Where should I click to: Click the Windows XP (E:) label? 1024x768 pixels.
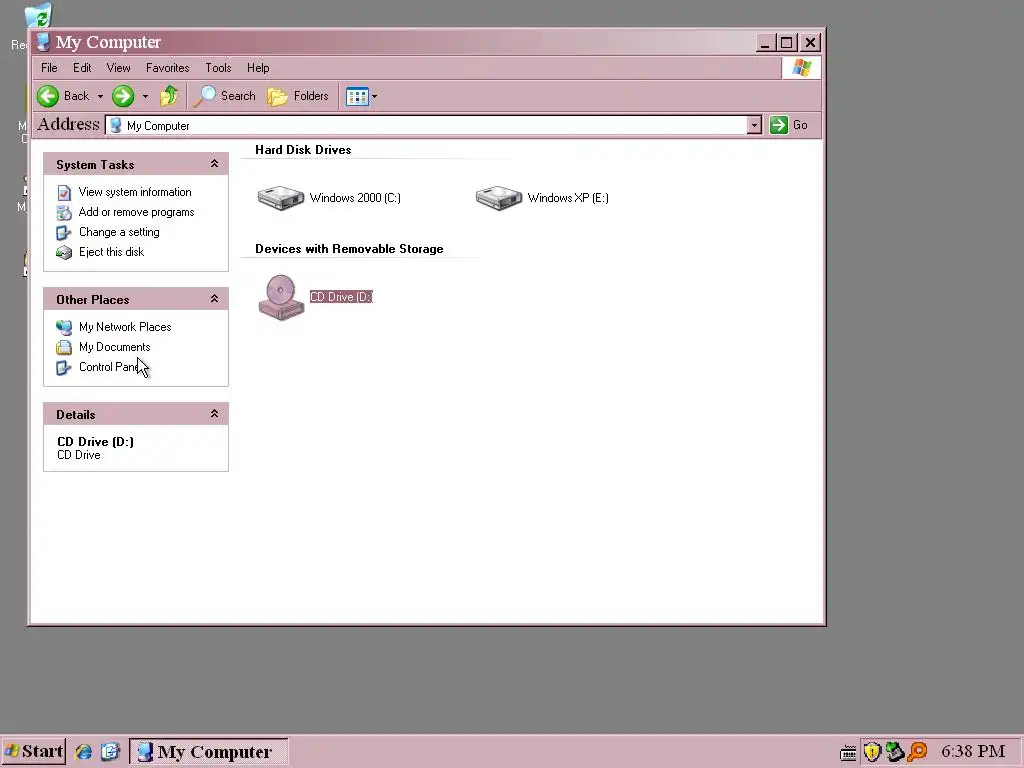tap(568, 198)
